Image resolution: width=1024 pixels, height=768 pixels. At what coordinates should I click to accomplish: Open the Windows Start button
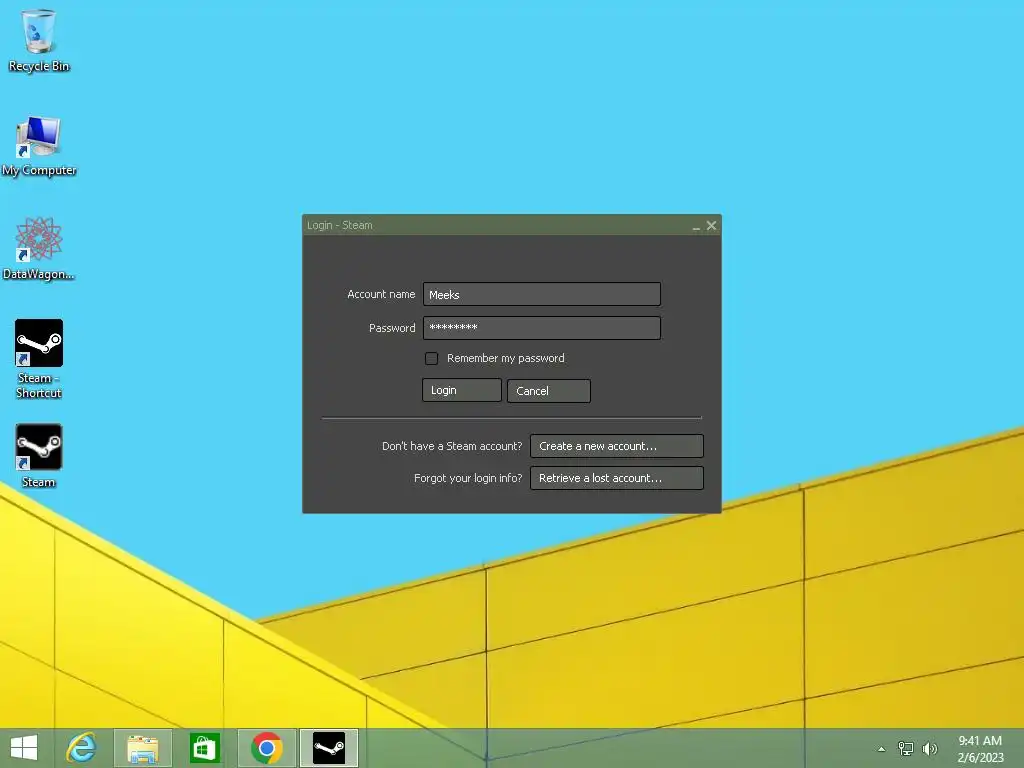pyautogui.click(x=24, y=748)
